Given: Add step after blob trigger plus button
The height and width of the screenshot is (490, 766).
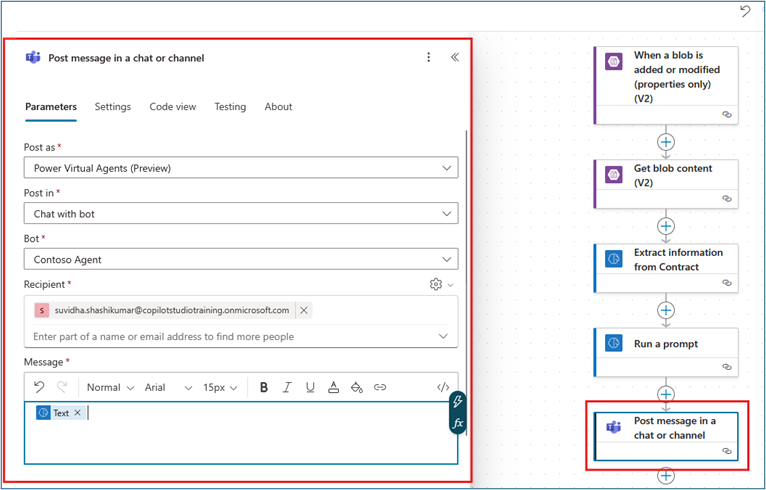Looking at the screenshot, I should pos(666,142).
